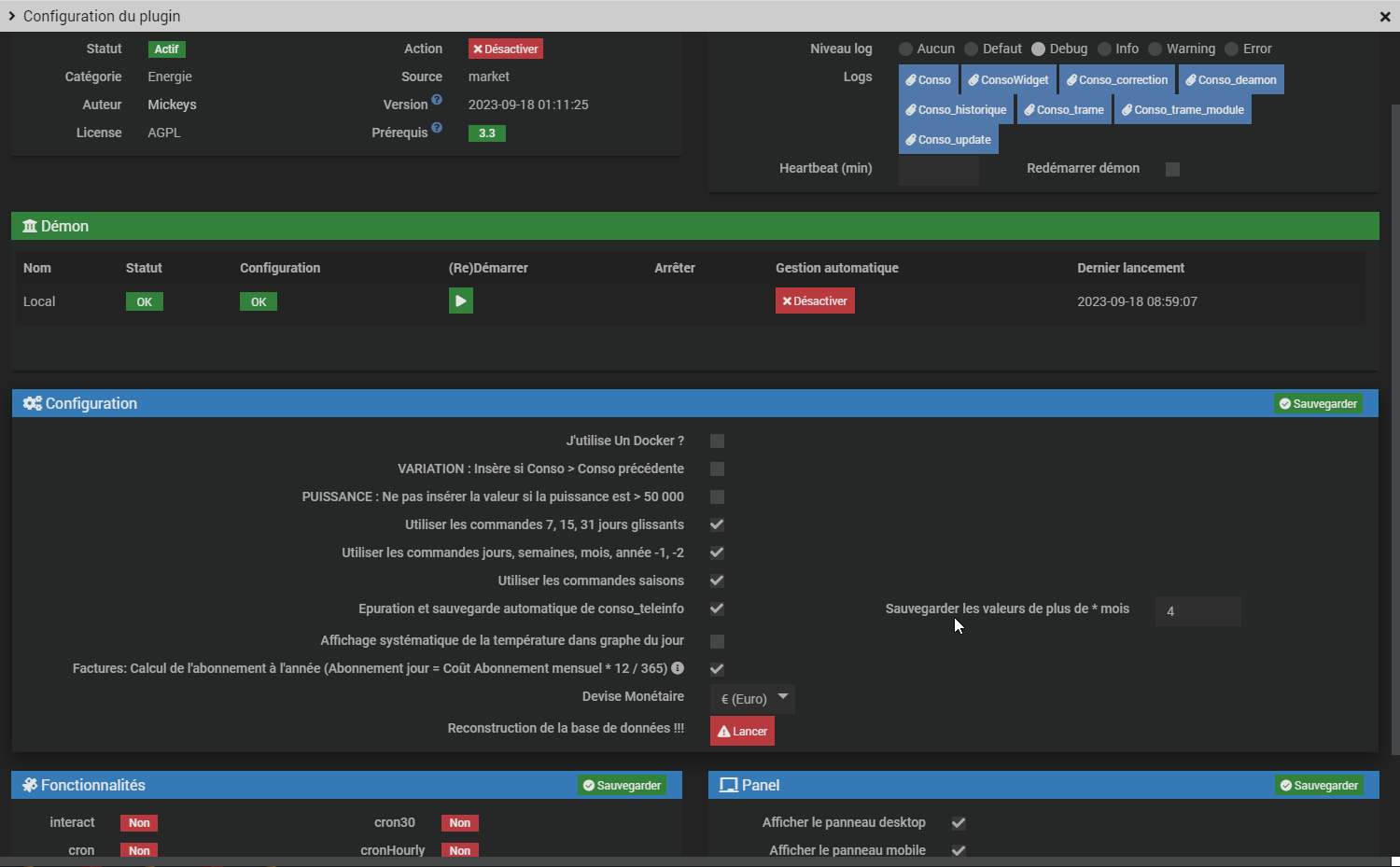Open the Conso_trame_module log
The width and height of the screenshot is (1400, 867).
[1183, 110]
